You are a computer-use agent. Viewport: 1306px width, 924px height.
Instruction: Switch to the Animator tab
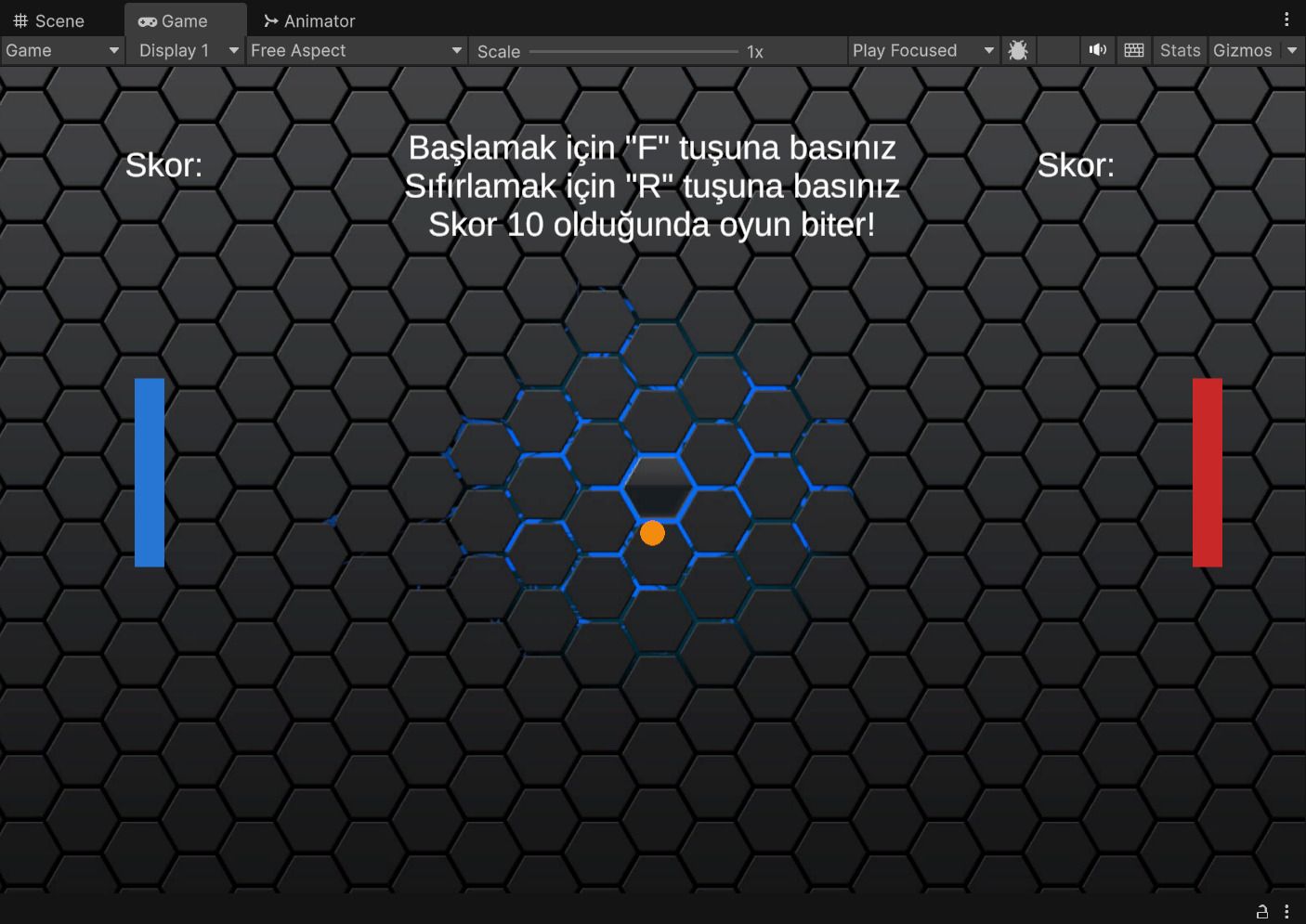(309, 20)
